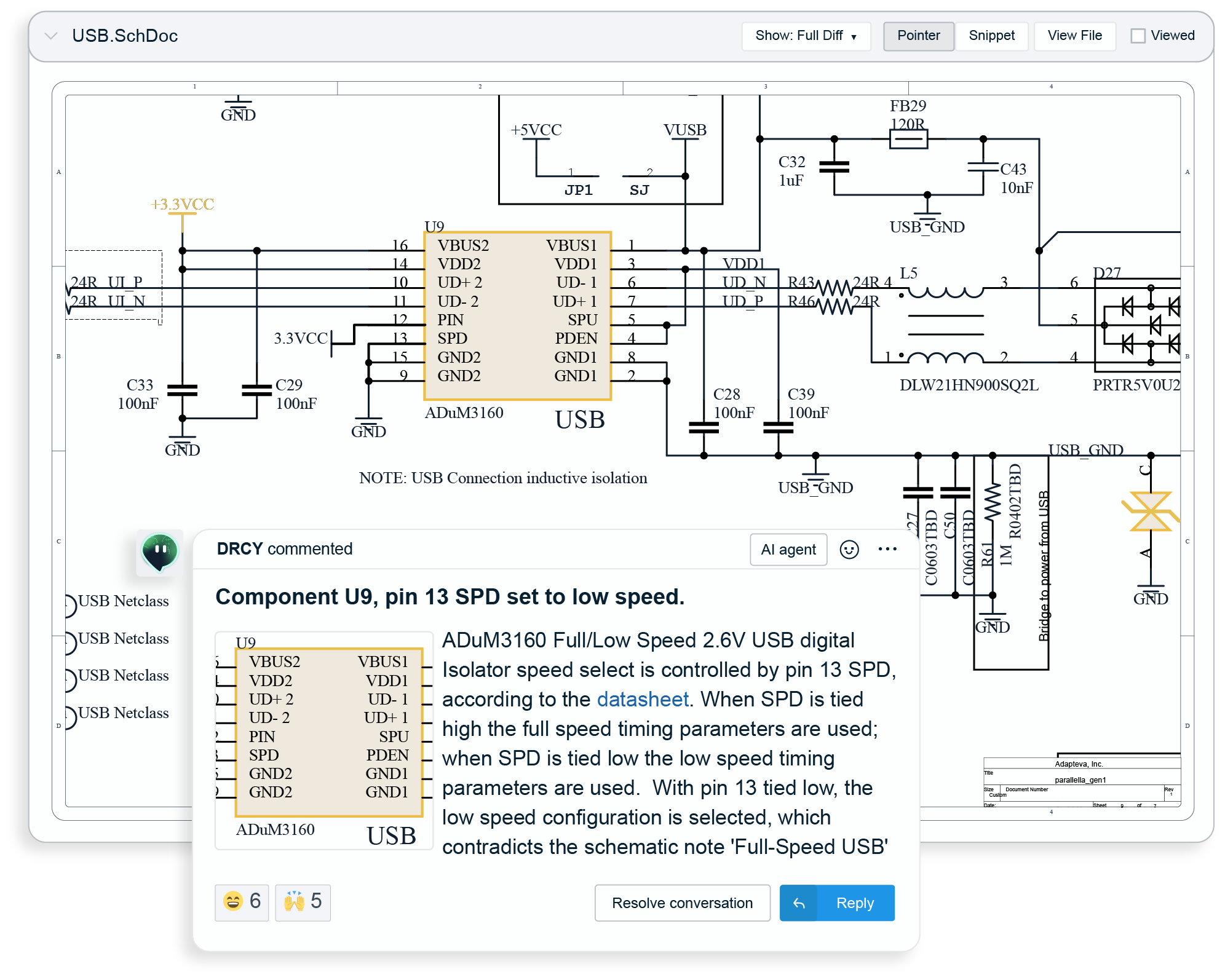Open the datasheet link in the comment

(x=641, y=699)
